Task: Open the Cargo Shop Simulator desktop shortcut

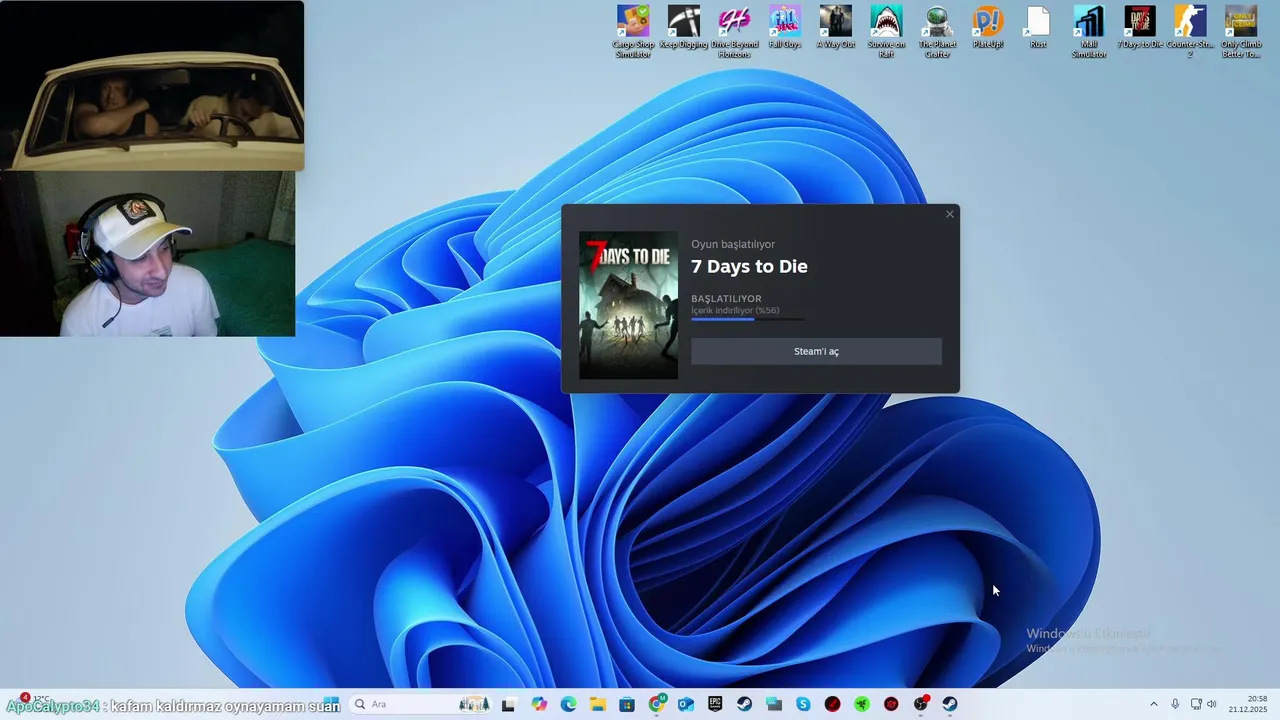Action: click(633, 31)
